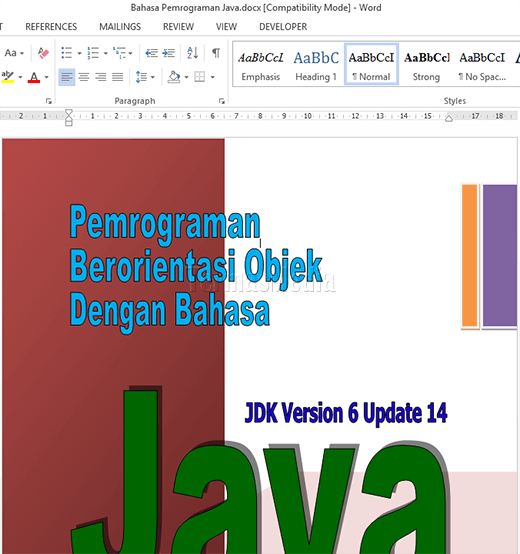Open the REFERENCES tab
The width and height of the screenshot is (520, 554).
point(51,27)
